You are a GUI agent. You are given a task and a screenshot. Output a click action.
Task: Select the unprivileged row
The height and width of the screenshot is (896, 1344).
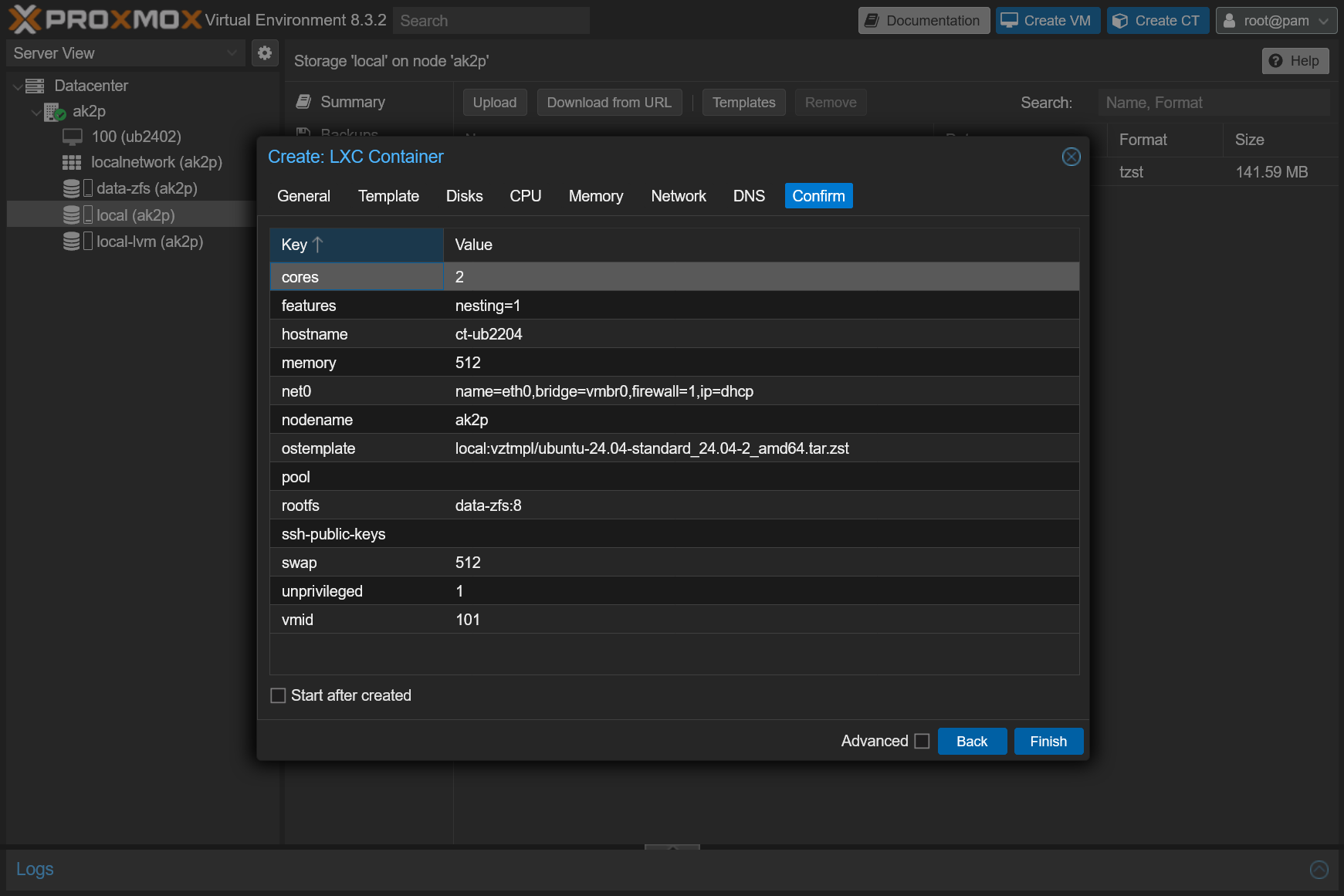pos(675,590)
